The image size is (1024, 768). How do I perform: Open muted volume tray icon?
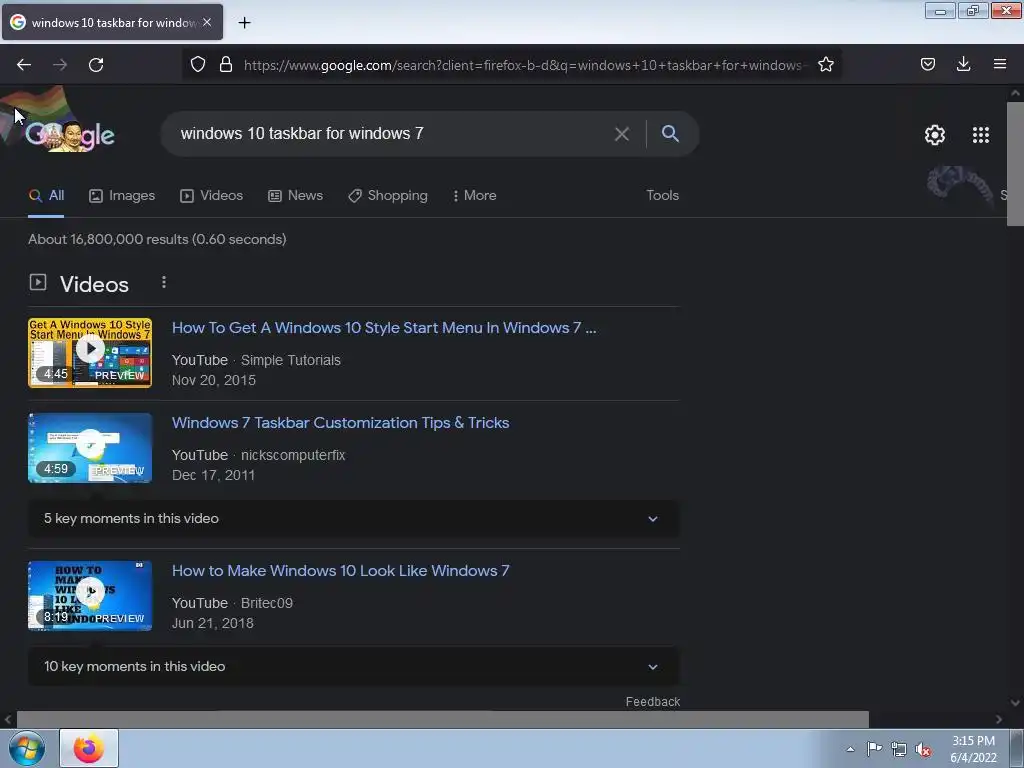923,750
